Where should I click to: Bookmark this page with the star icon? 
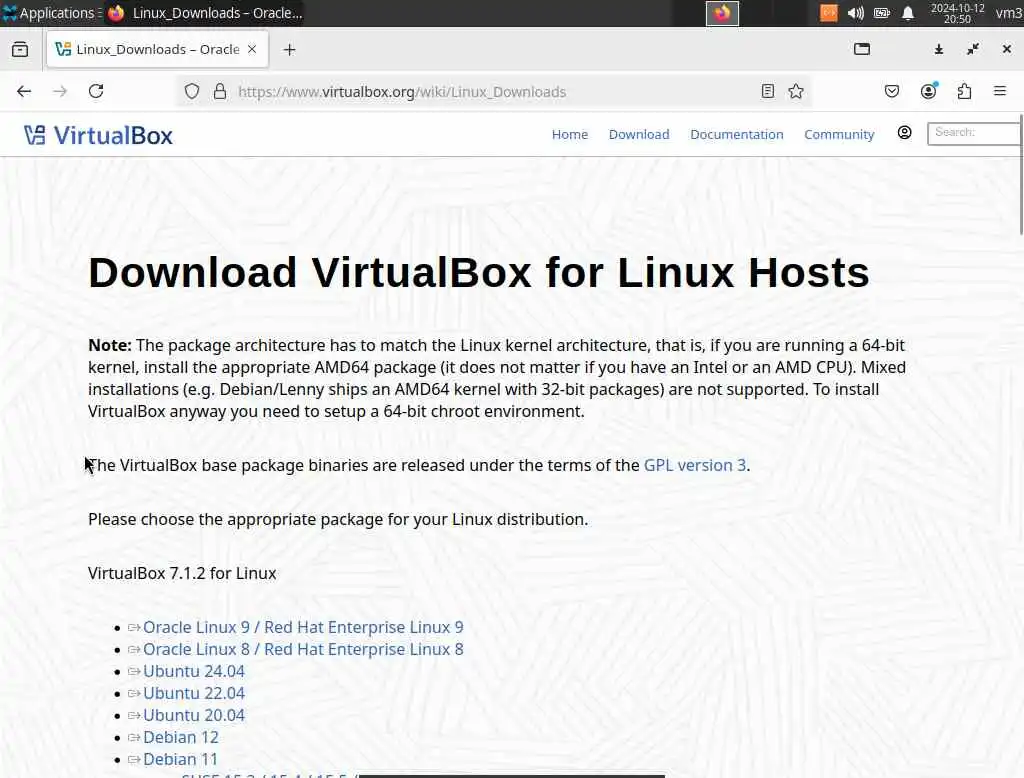pyautogui.click(x=795, y=91)
